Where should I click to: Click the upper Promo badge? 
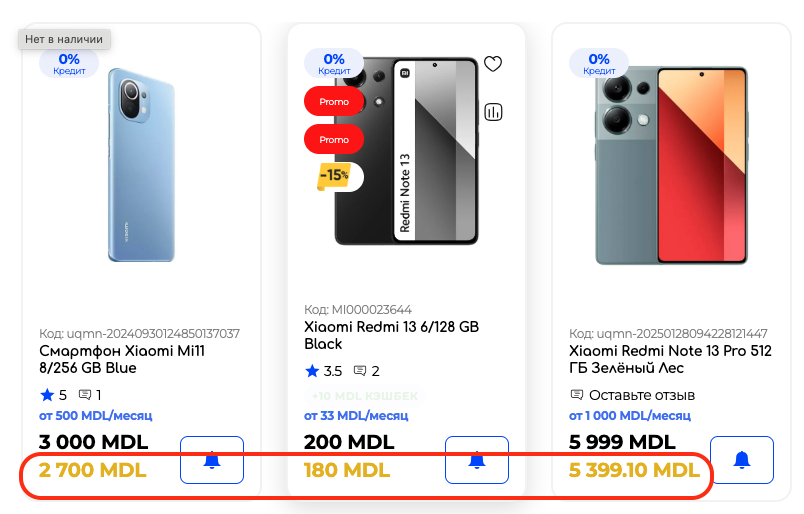coord(334,102)
